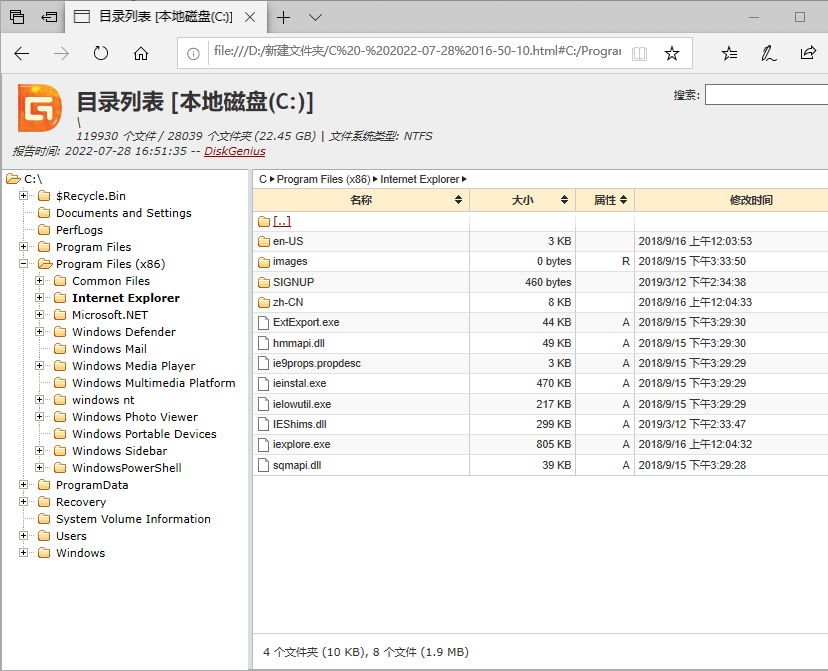The image size is (828, 671).
Task: Expand the Windows tree node
Action: (x=23, y=553)
